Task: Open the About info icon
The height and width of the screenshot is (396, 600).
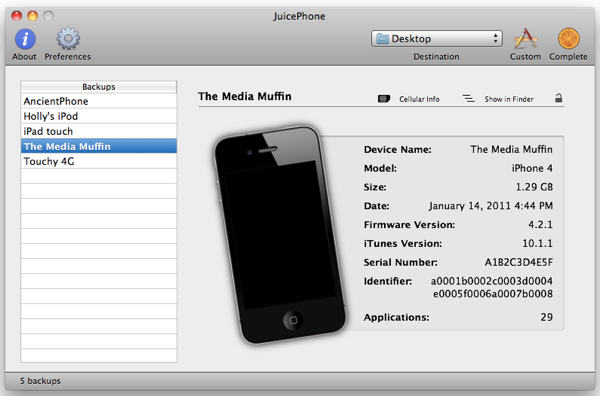Action: [x=25, y=39]
